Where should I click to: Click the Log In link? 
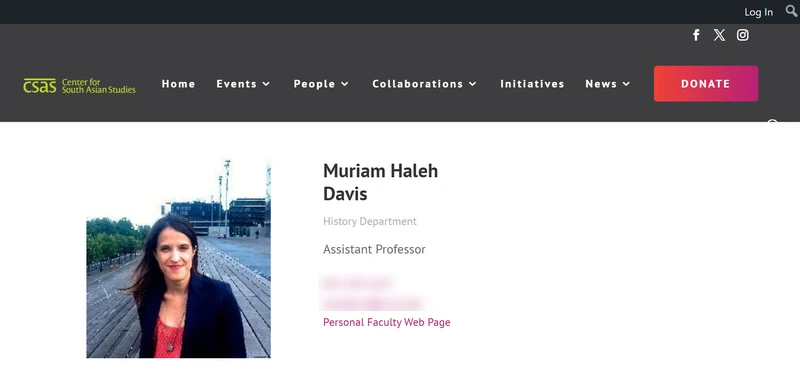pos(759,12)
